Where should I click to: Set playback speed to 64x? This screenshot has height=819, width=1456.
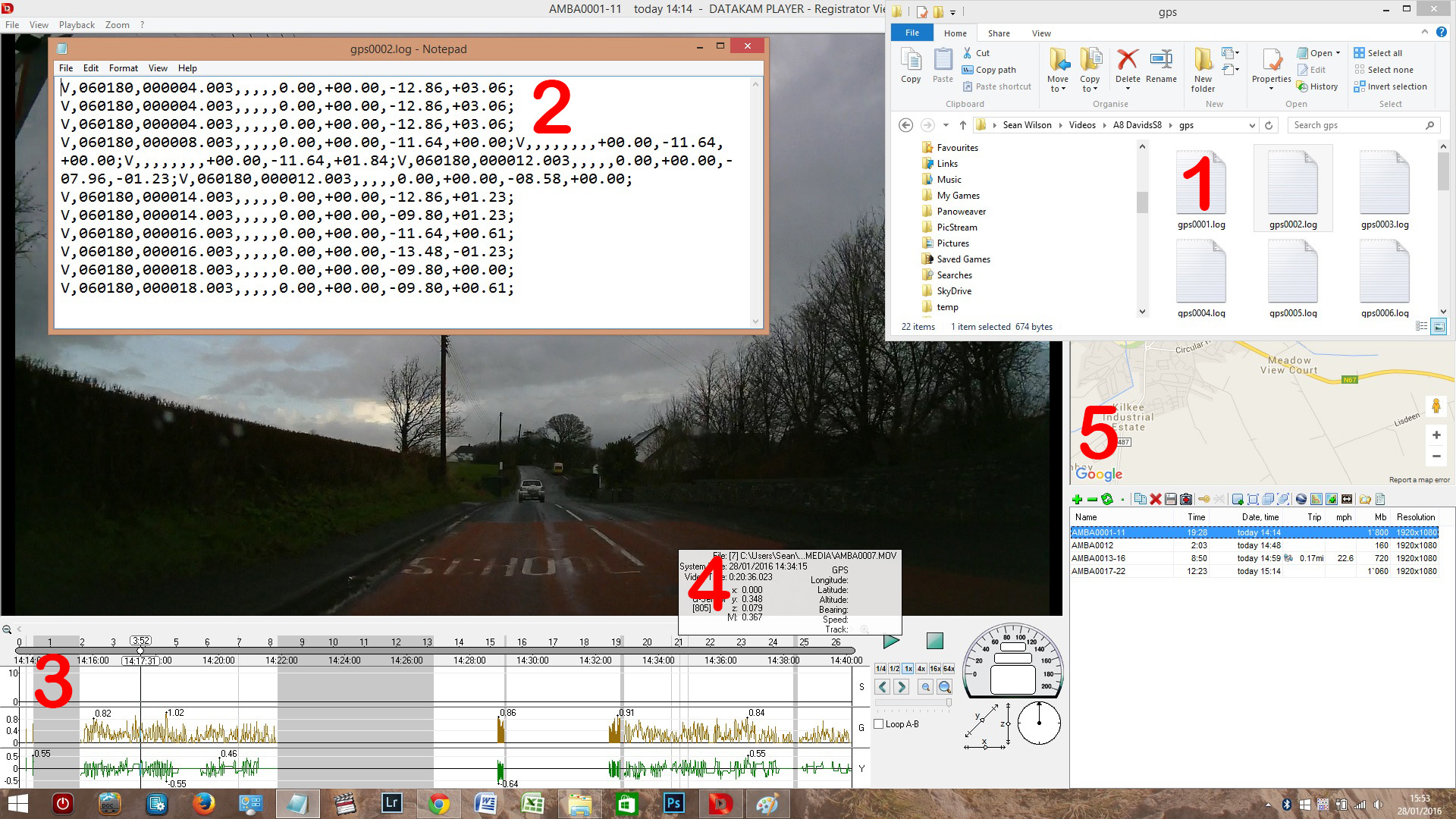(949, 669)
